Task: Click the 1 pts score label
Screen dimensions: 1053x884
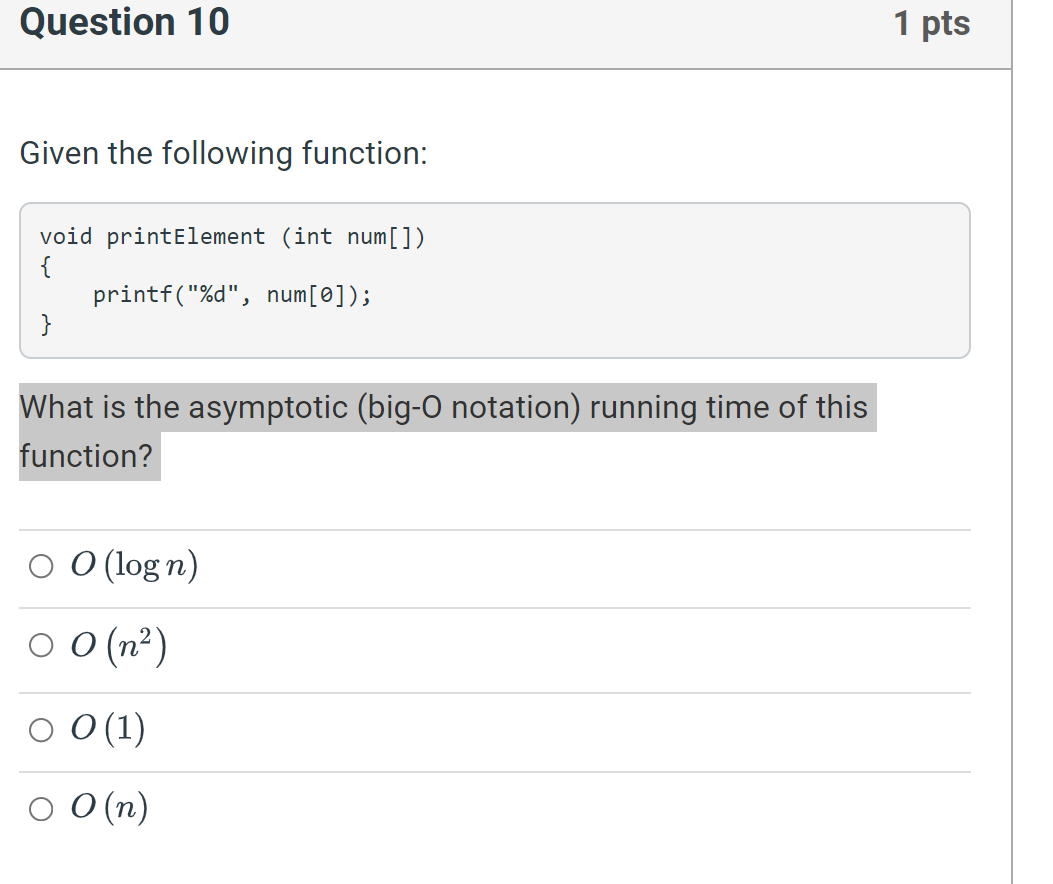Action: pos(931,23)
